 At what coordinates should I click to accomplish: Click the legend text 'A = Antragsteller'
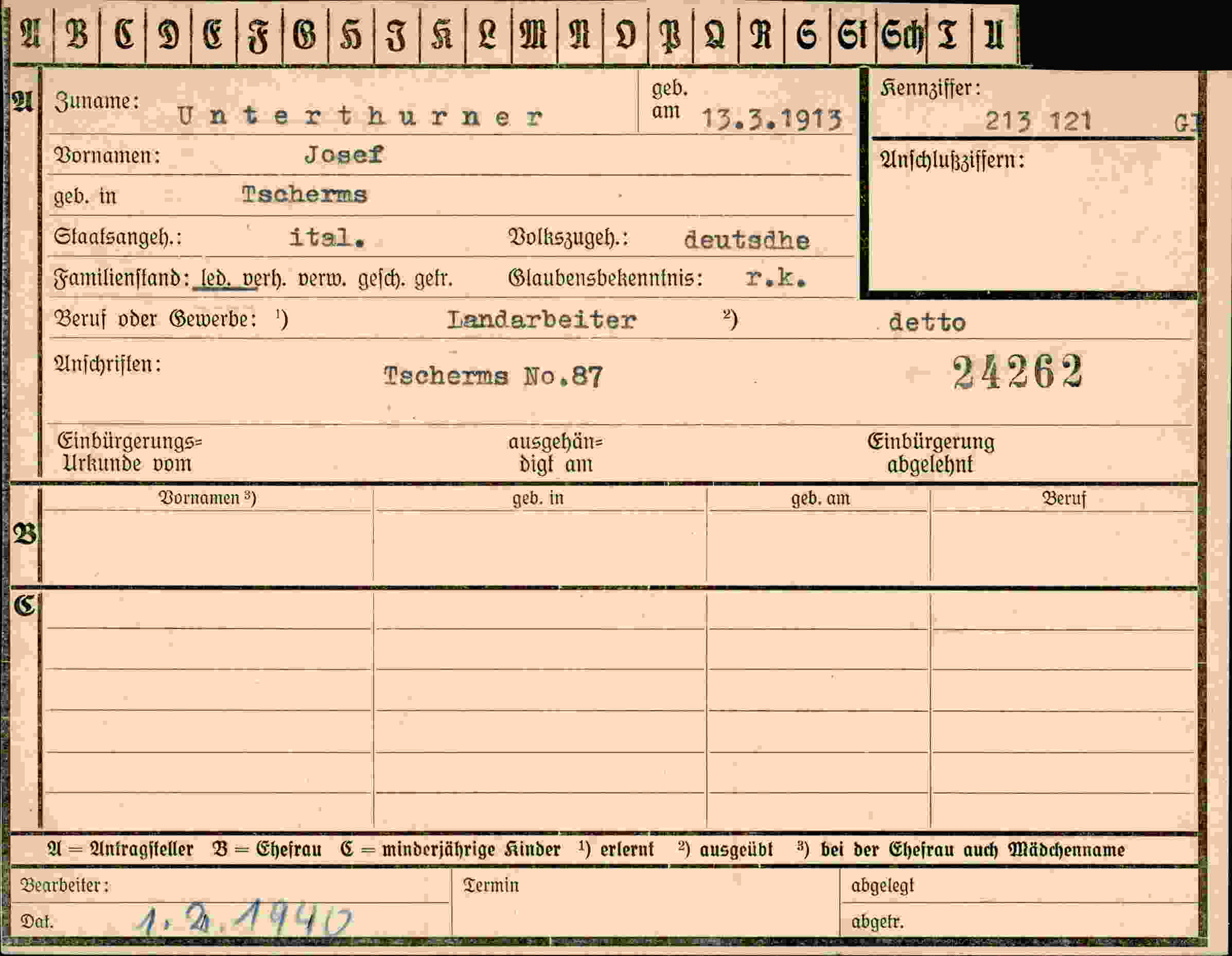(x=121, y=849)
